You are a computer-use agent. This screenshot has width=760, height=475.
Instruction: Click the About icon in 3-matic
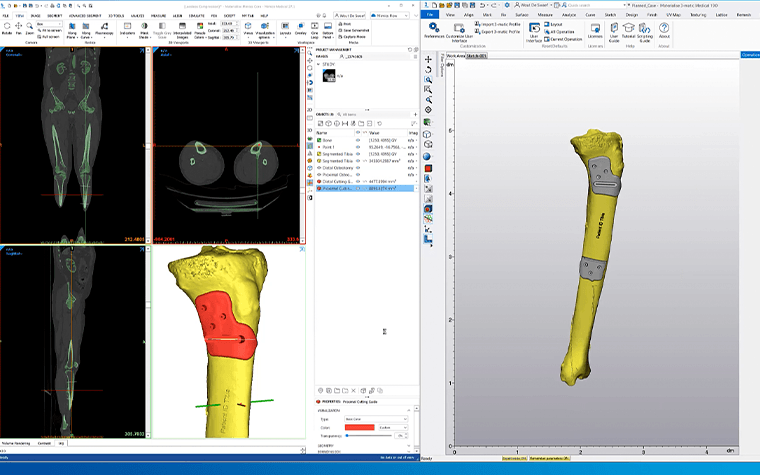coord(664,30)
